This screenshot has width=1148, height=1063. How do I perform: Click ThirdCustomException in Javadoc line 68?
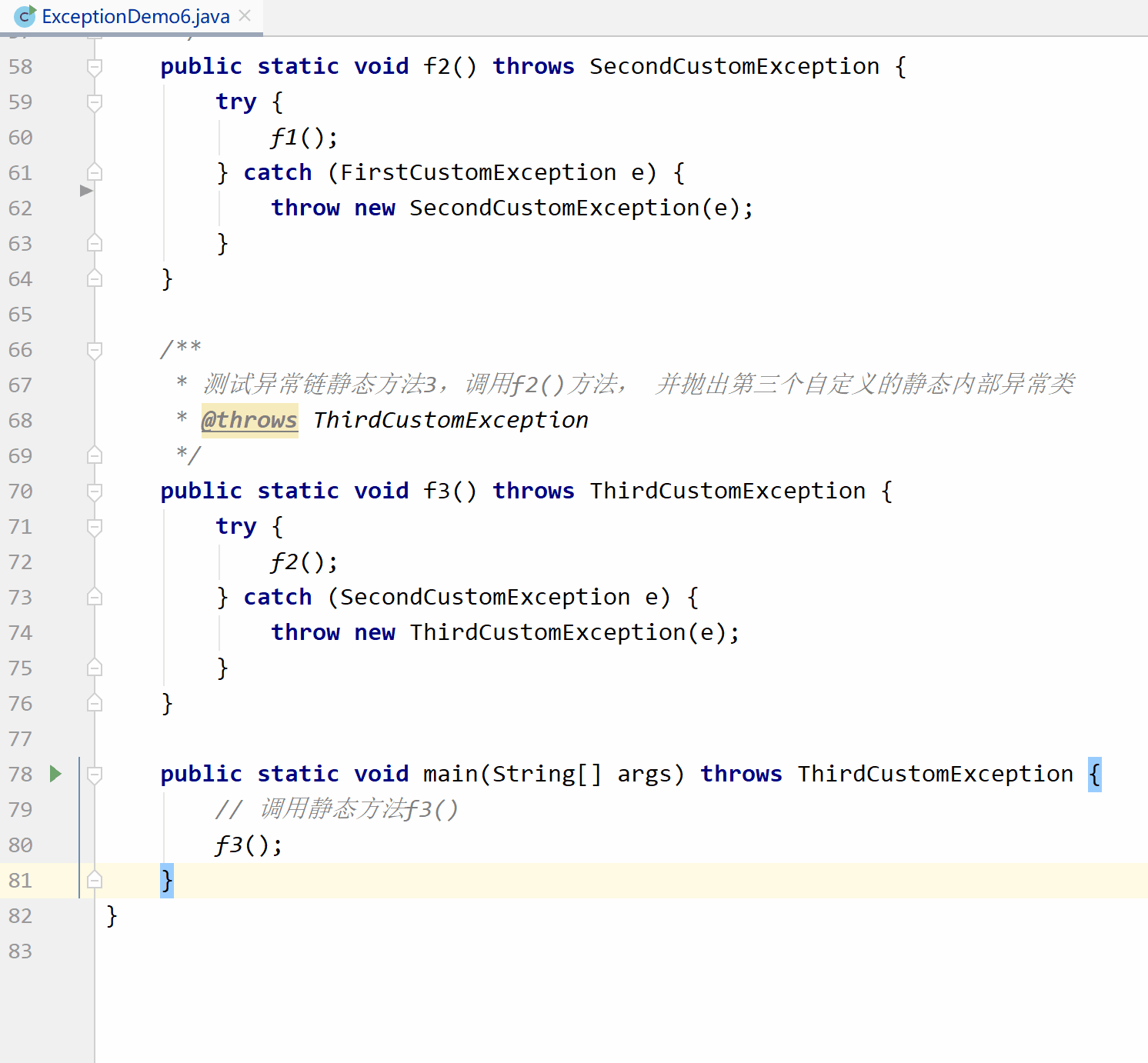click(451, 420)
